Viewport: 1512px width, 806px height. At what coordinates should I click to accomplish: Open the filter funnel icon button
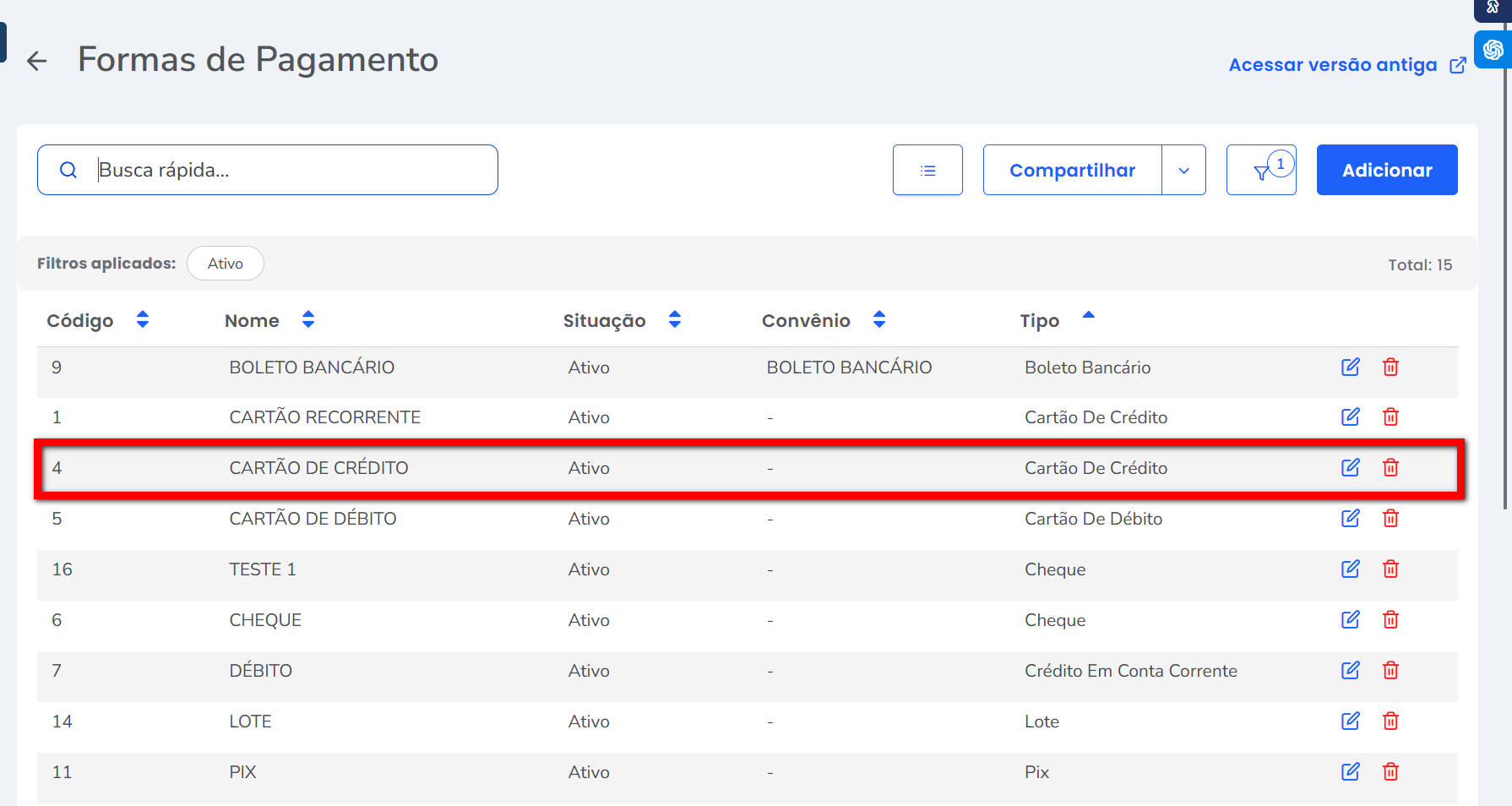point(1261,171)
